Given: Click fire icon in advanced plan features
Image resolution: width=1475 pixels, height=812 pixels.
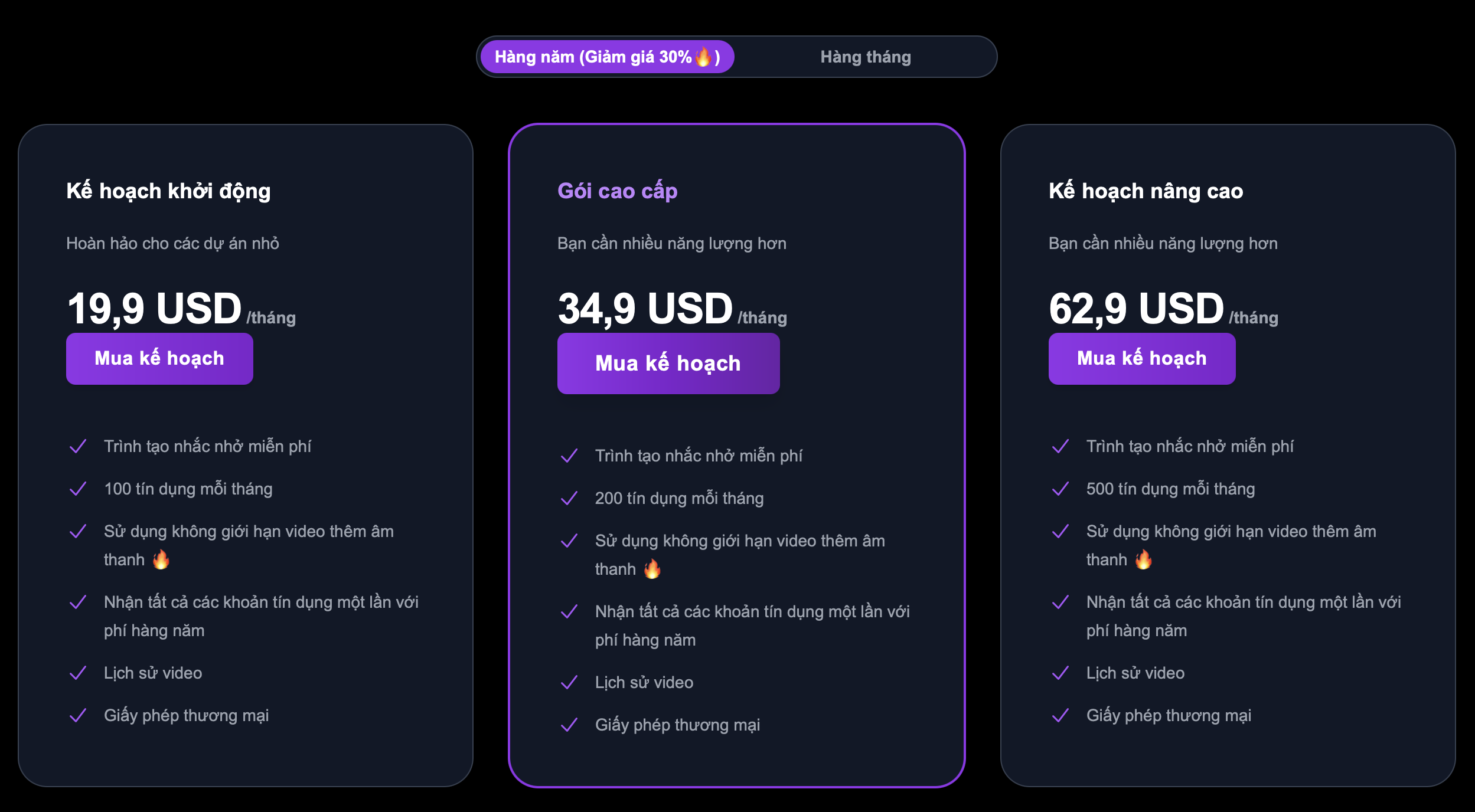Looking at the screenshot, I should point(1143,559).
